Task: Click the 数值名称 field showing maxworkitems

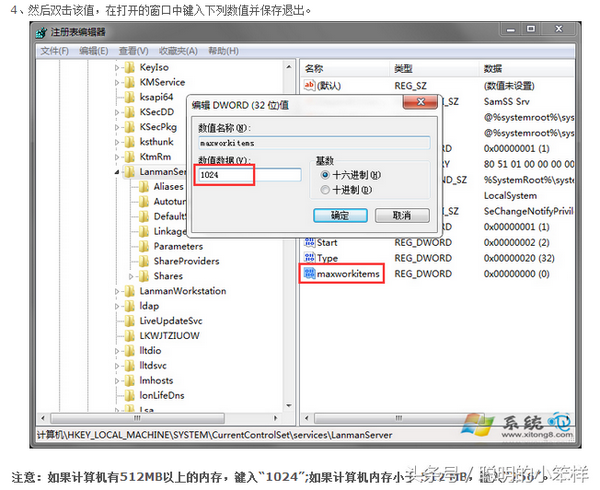Action: point(314,143)
